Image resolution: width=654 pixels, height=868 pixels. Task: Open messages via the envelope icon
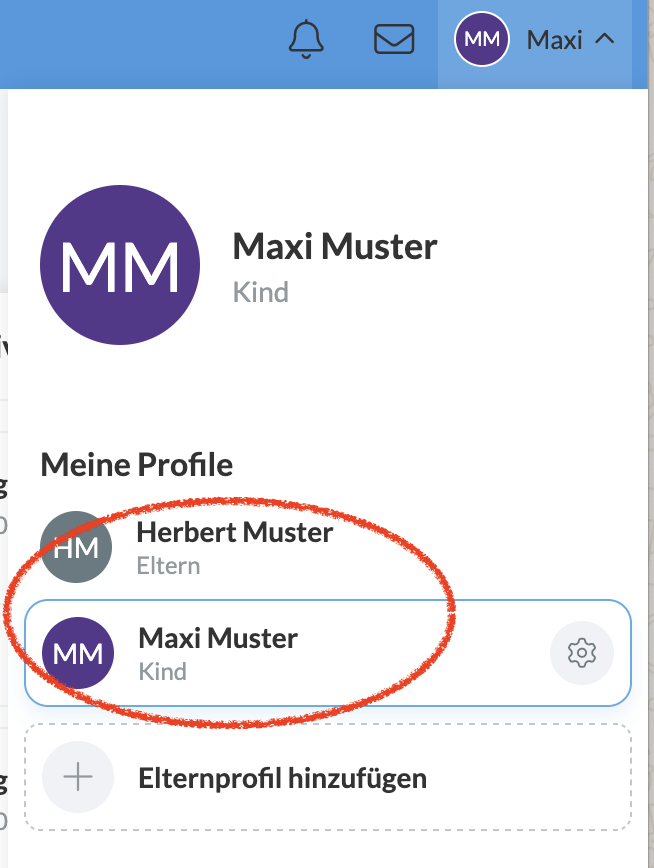(394, 40)
